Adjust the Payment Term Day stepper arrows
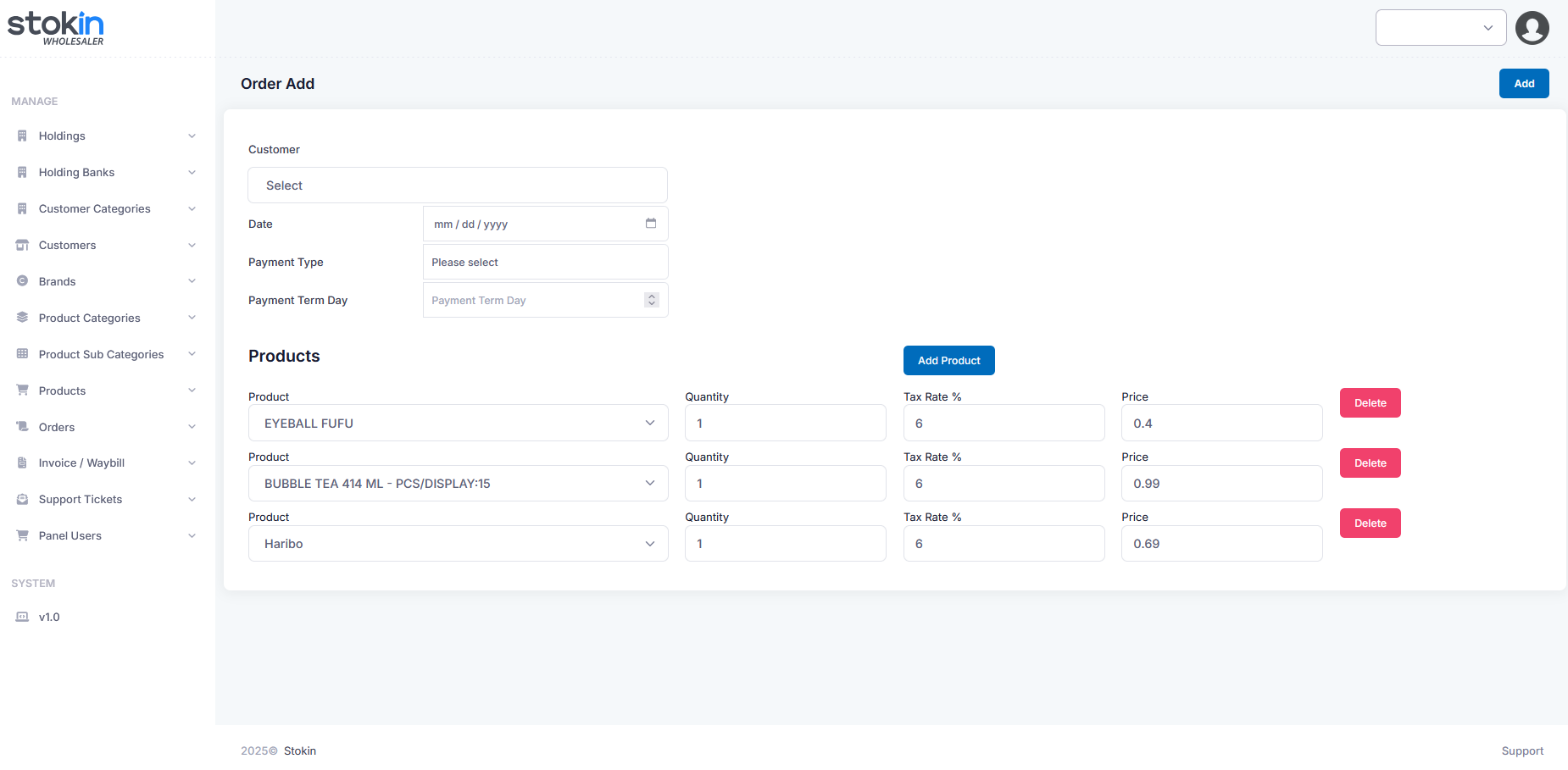This screenshot has width=1568, height=770. pos(651,300)
